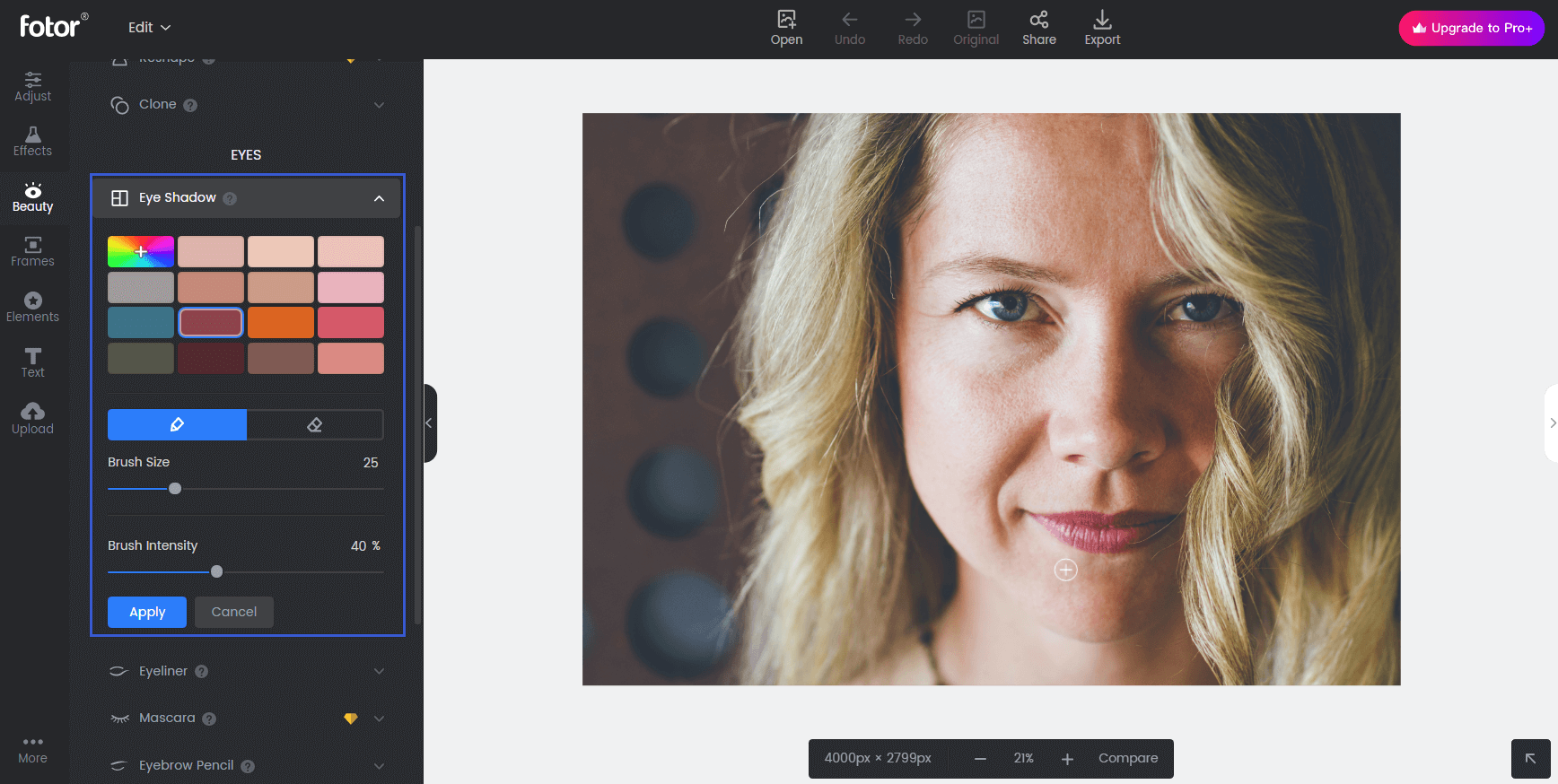Viewport: 1558px width, 784px height.
Task: Select the dark maroon eye shadow swatch
Action: coord(211,358)
